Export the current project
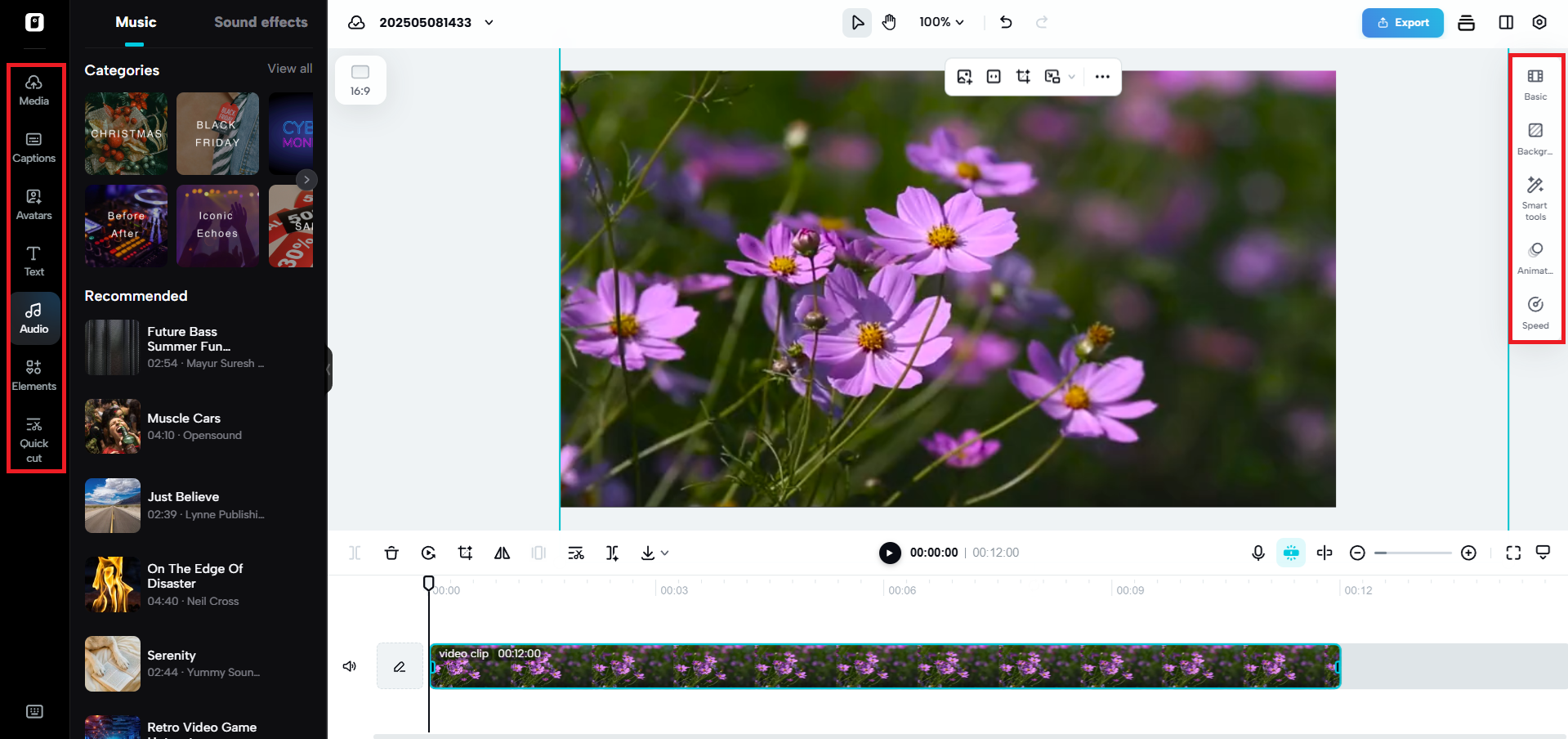 (1402, 22)
